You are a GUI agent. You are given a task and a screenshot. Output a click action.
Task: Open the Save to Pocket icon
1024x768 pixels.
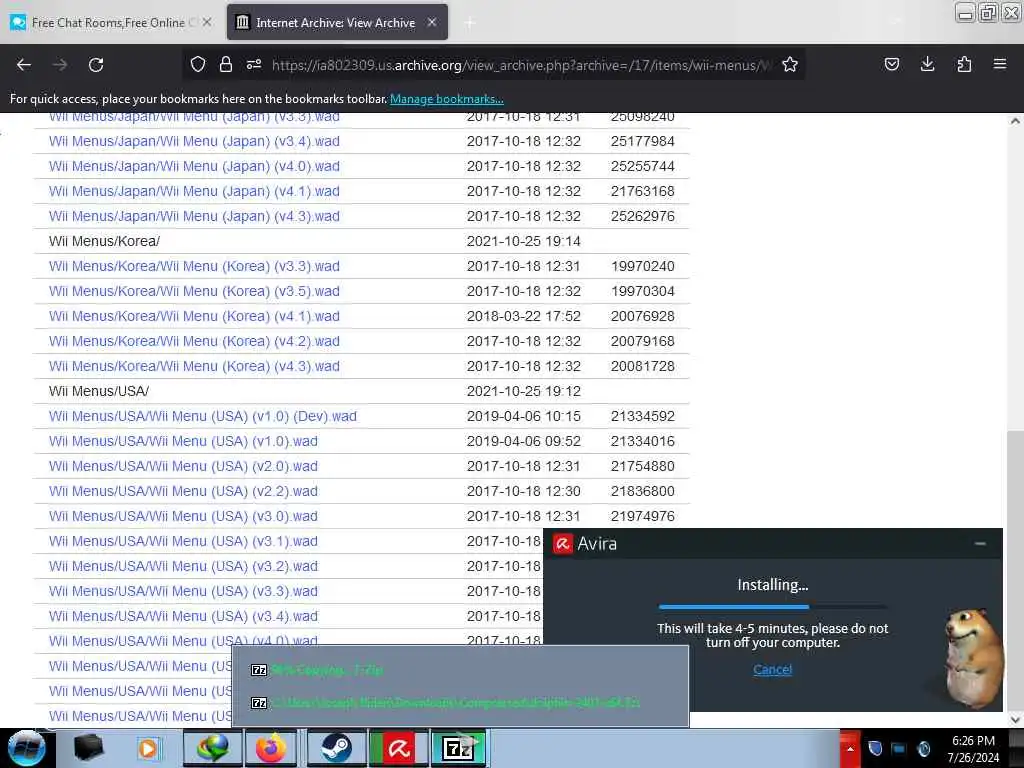click(891, 64)
